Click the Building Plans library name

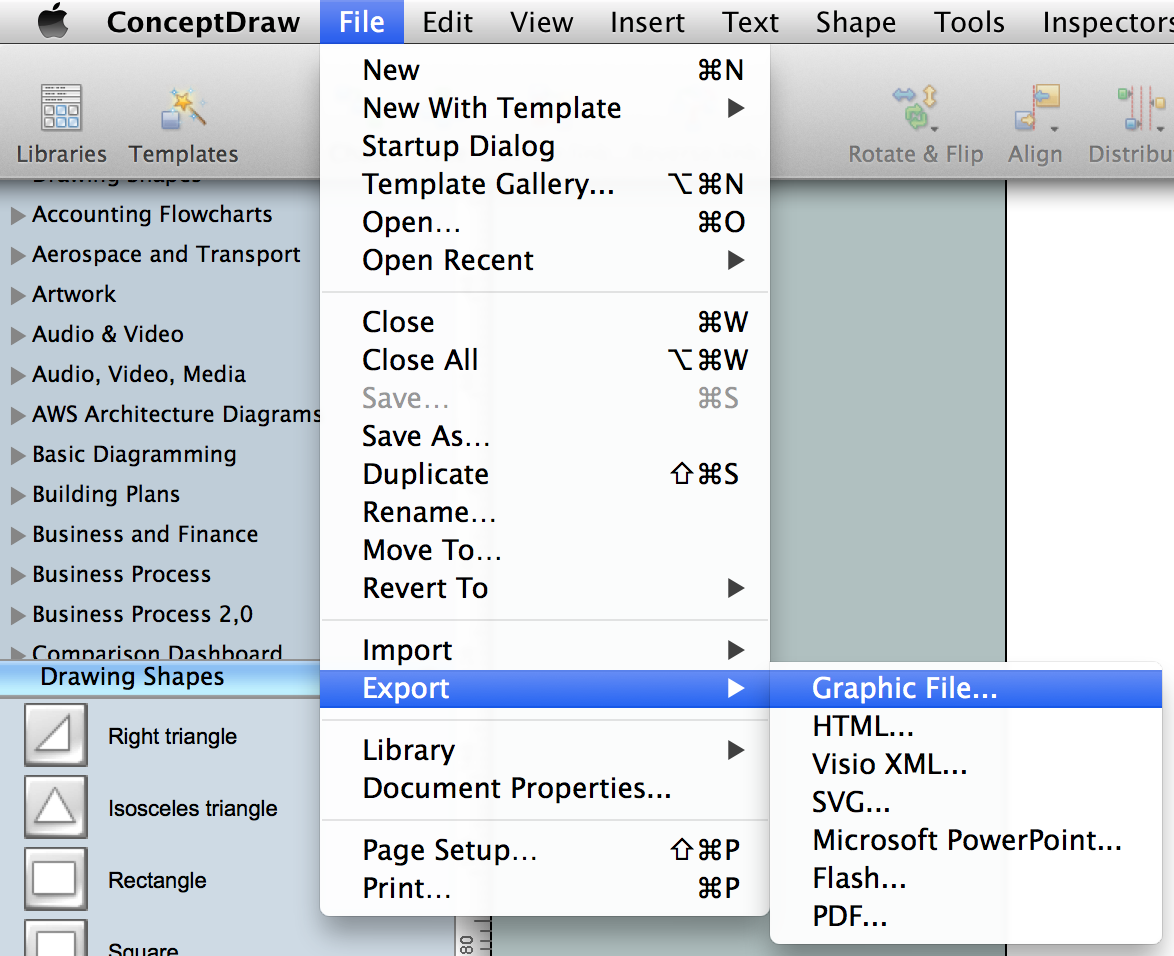tap(106, 495)
